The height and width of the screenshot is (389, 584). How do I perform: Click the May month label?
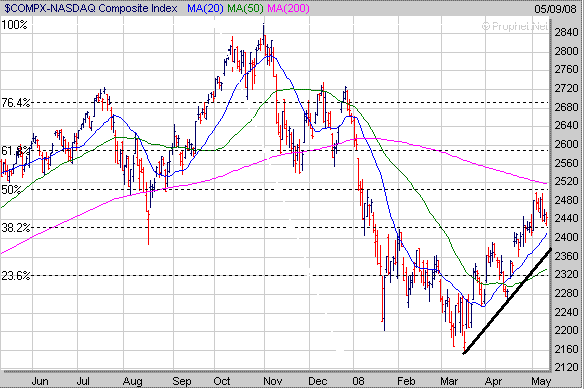(541, 382)
